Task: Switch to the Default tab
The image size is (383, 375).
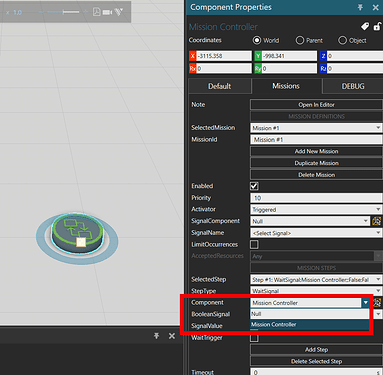Action: [x=220, y=86]
